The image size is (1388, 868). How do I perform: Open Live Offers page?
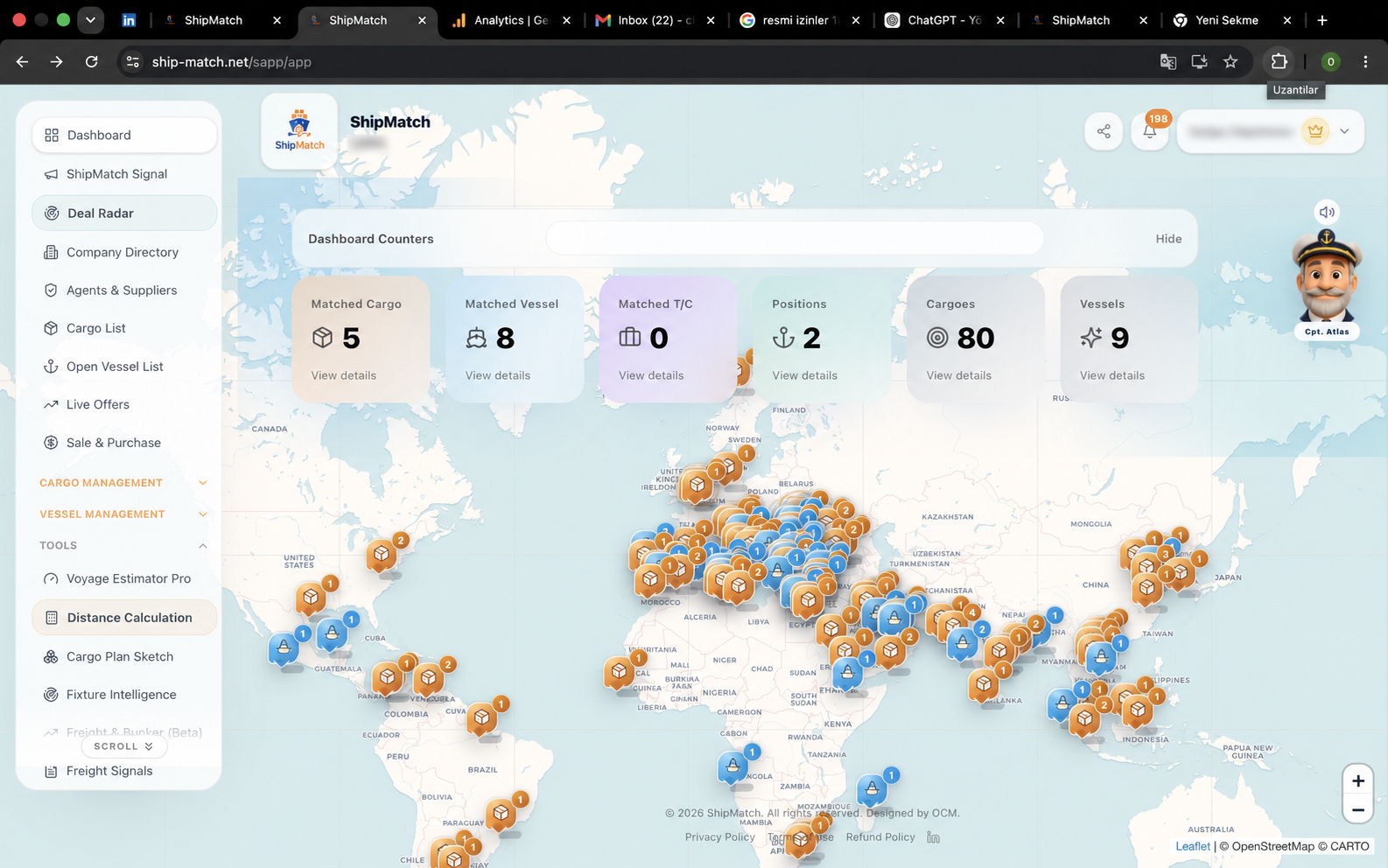(x=124, y=404)
